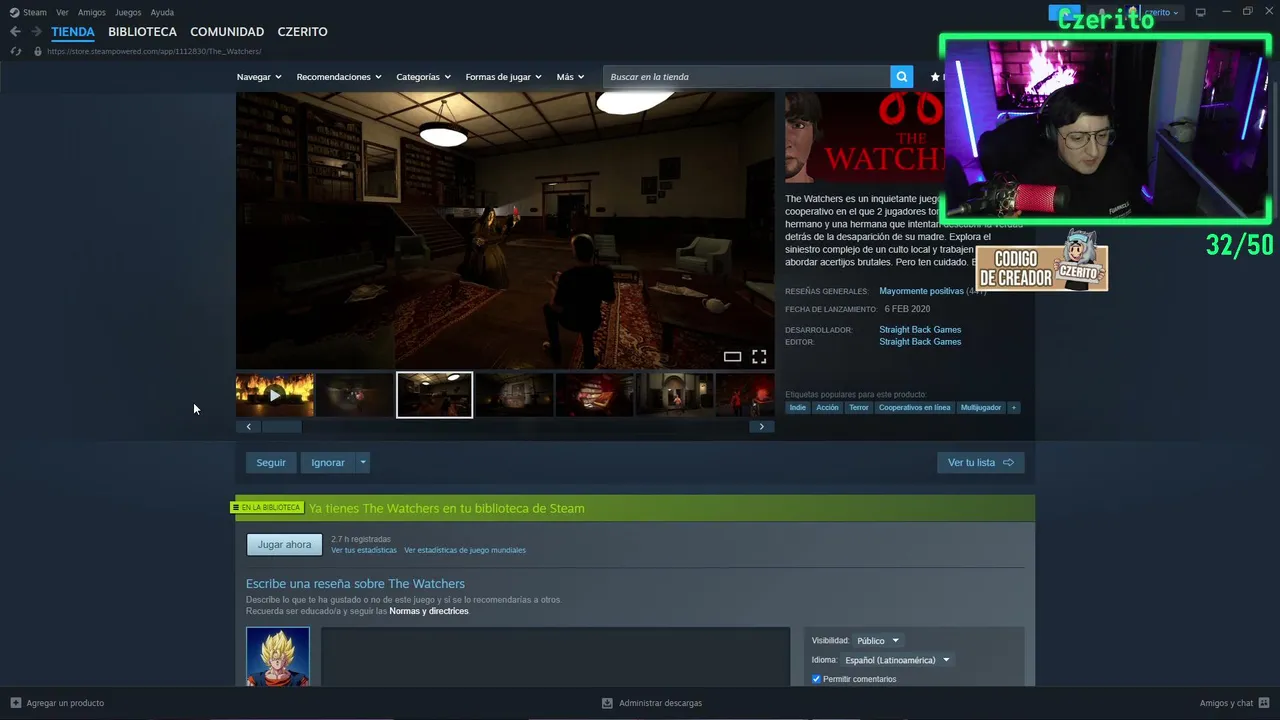The width and height of the screenshot is (1280, 720).
Task: Open Ver tus estadísticas link
Action: [x=364, y=550]
